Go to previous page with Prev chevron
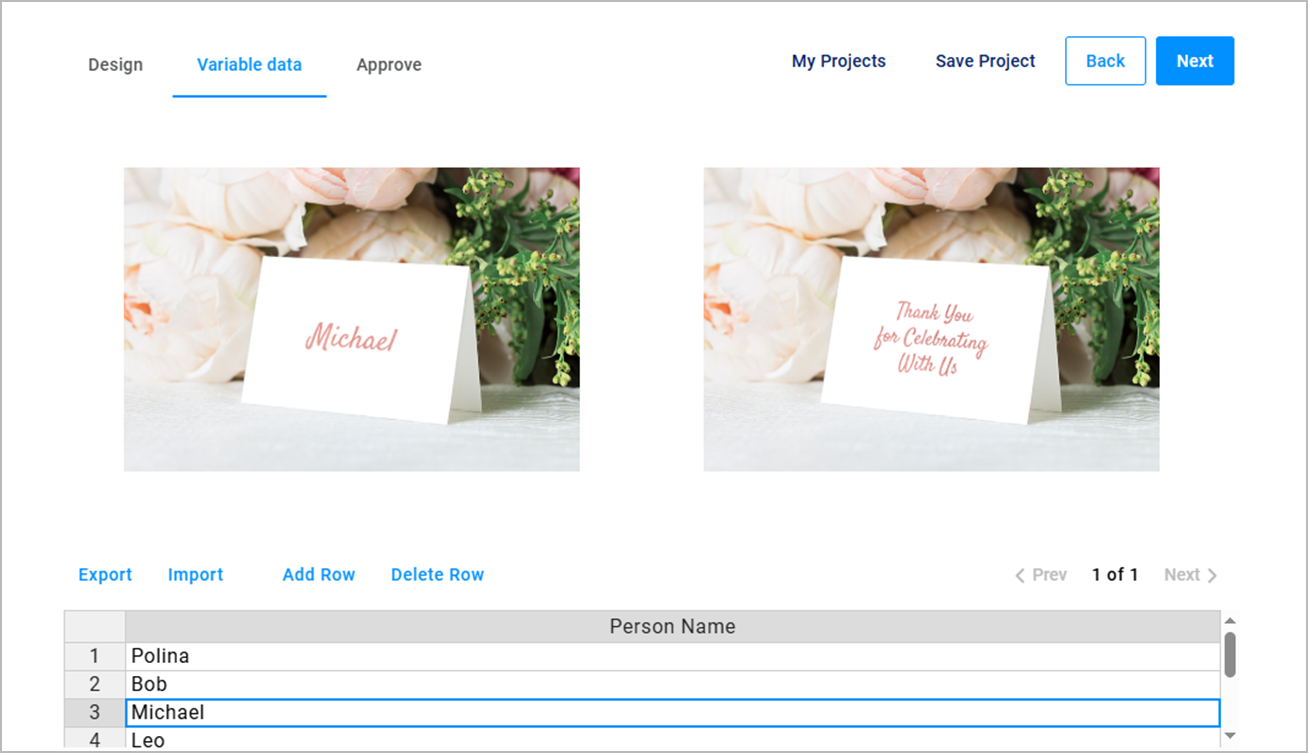Viewport: 1308px width, 753px height. (1040, 574)
